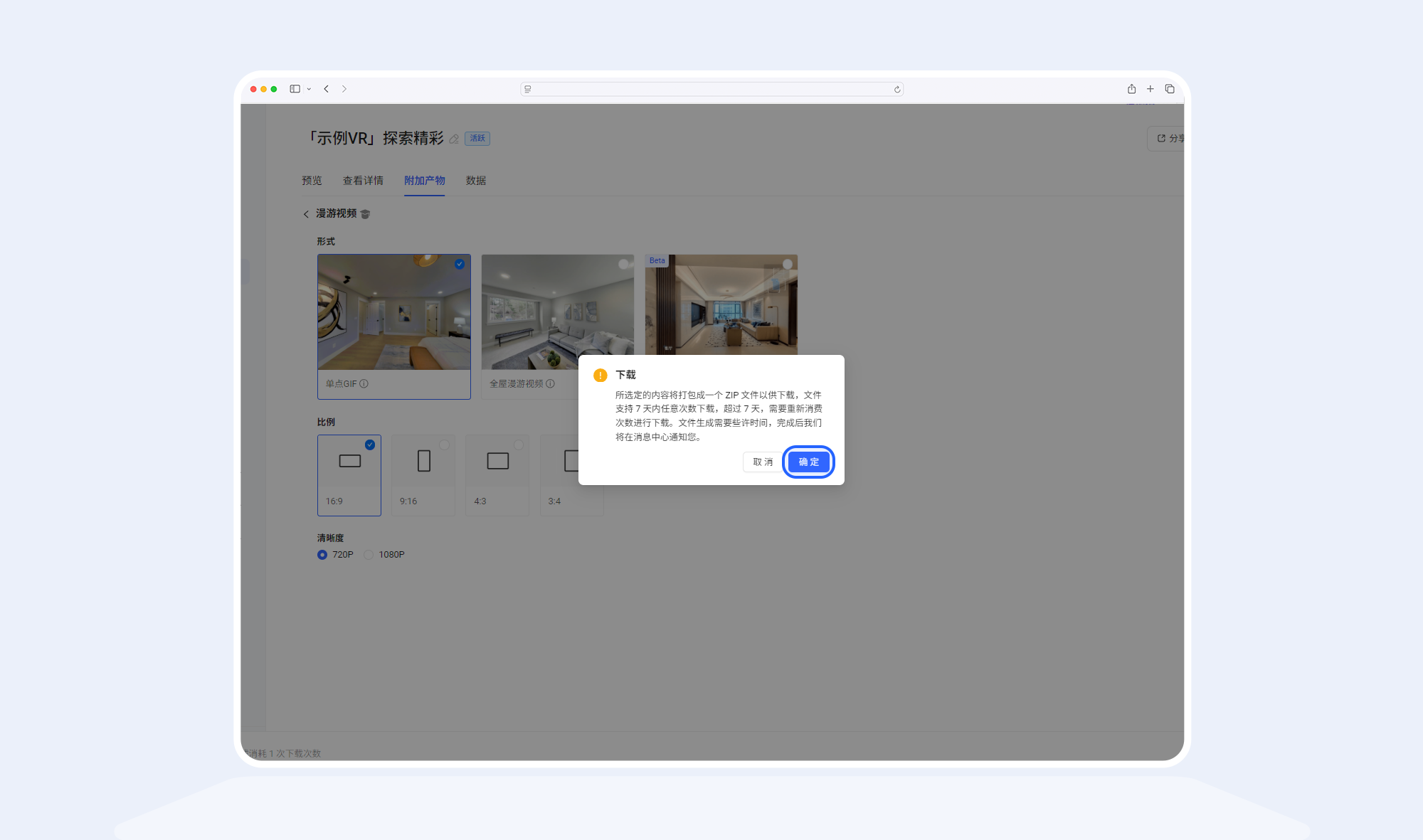Click the orange warning icon in download dialog

point(601,376)
